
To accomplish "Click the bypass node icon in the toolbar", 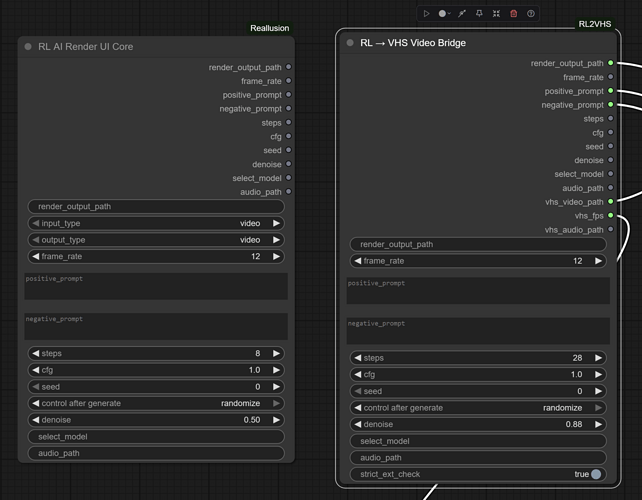I will 462,14.
